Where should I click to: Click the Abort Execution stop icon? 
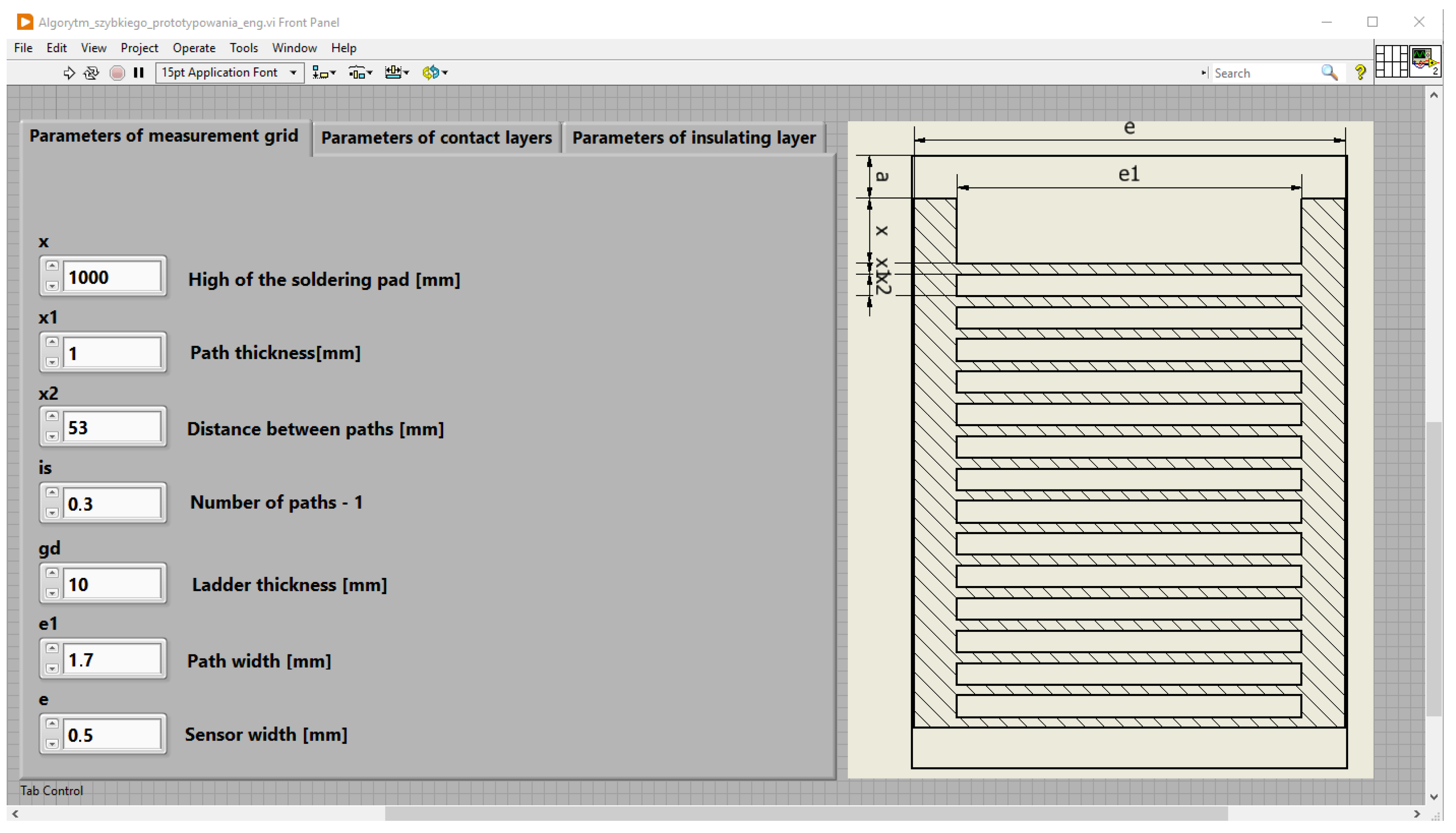click(117, 73)
